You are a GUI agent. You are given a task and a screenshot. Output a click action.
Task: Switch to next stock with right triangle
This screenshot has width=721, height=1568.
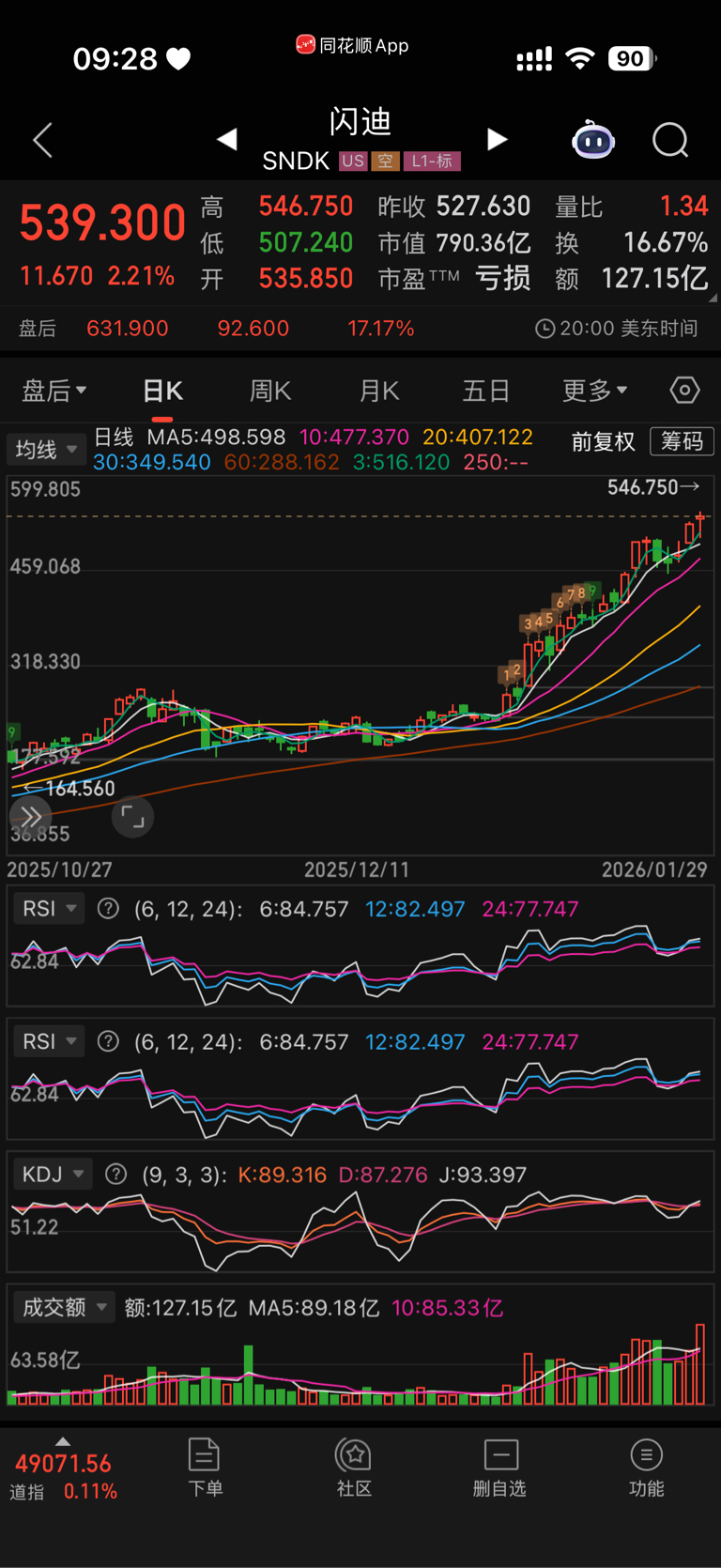(x=498, y=140)
